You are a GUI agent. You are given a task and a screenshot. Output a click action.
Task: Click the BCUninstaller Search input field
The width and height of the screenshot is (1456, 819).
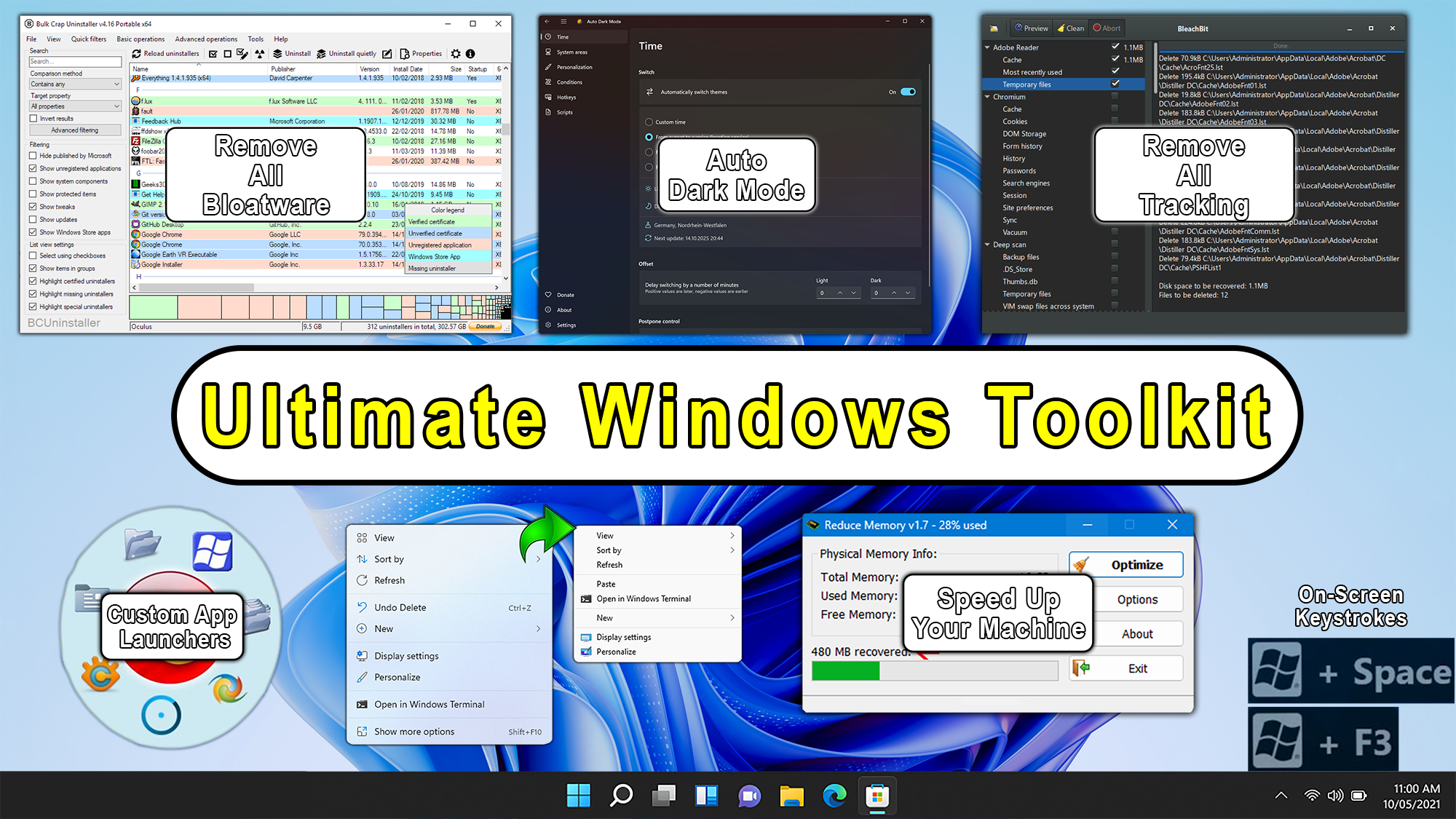coord(76,62)
